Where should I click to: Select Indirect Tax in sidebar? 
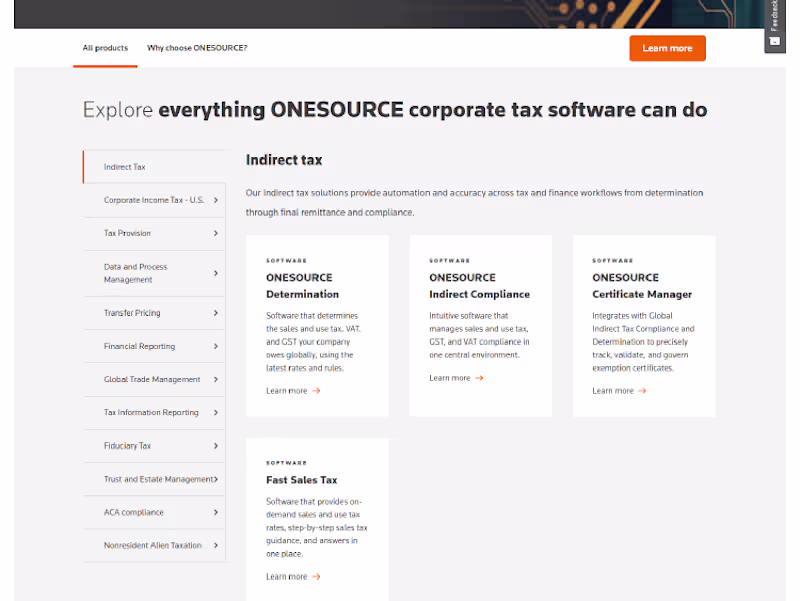coord(154,167)
